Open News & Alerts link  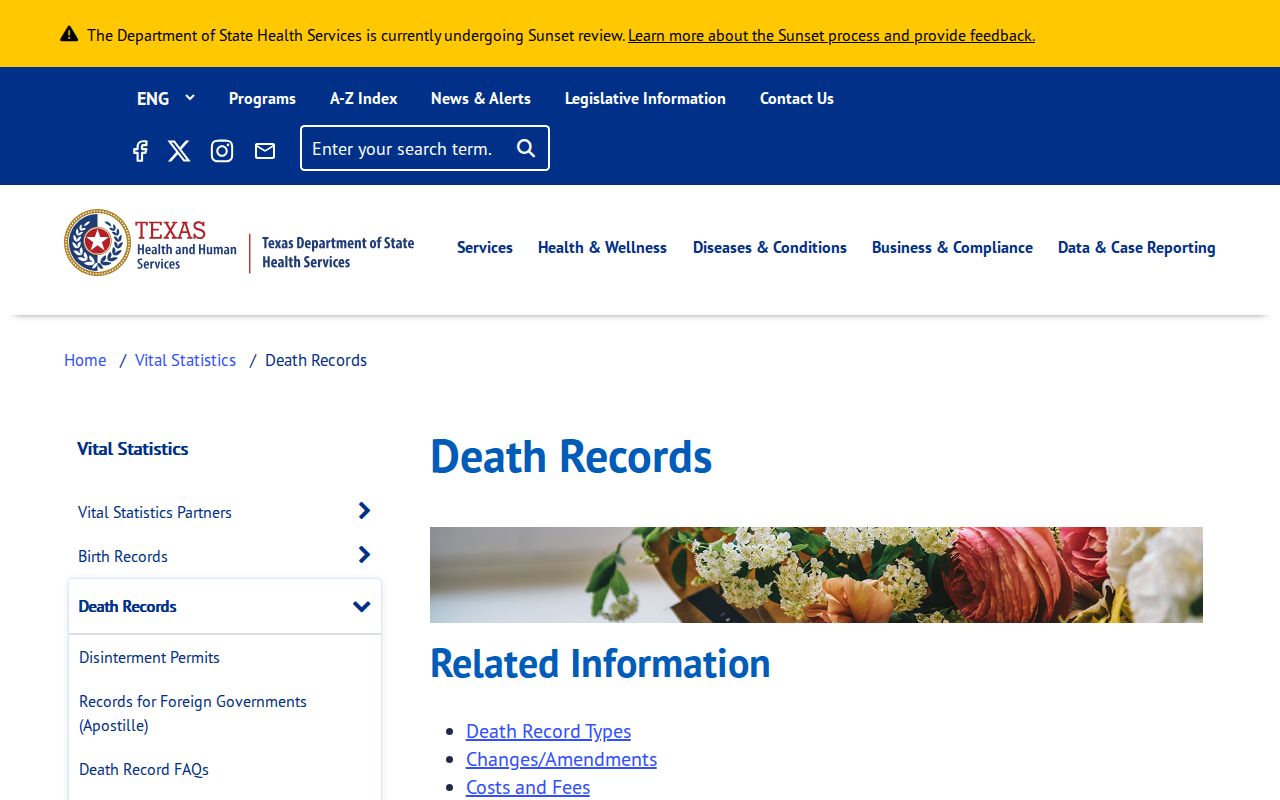coord(481,98)
